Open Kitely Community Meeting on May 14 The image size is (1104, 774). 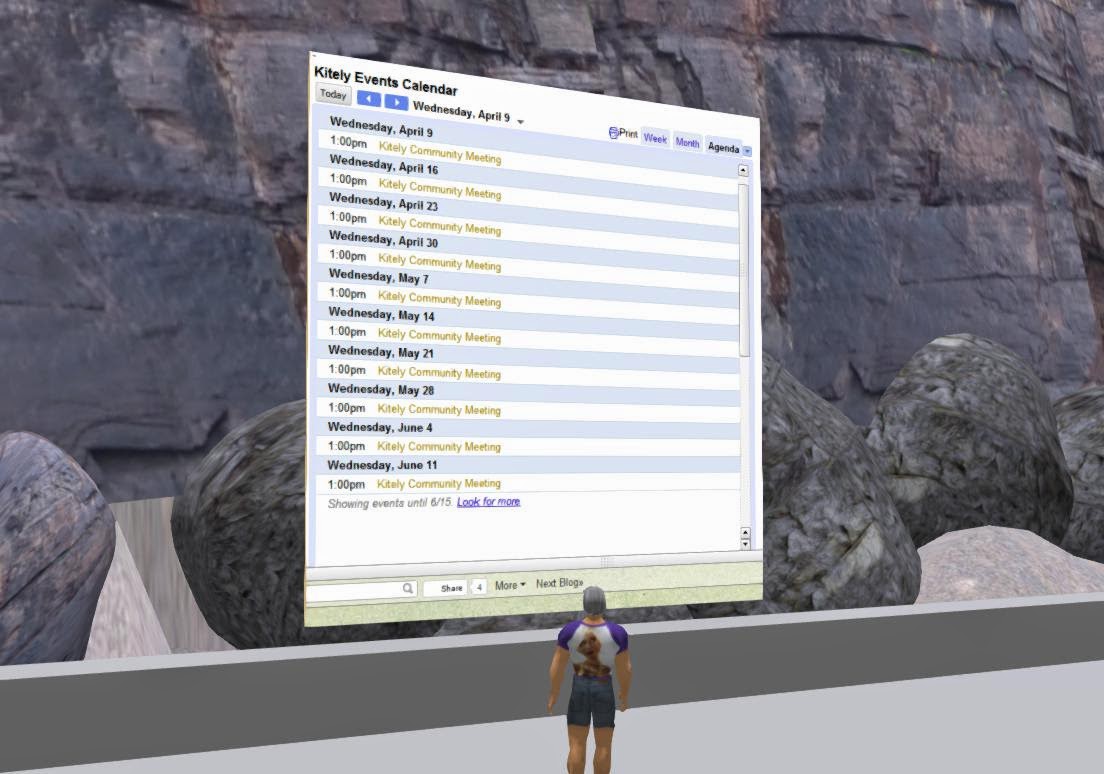tap(439, 335)
